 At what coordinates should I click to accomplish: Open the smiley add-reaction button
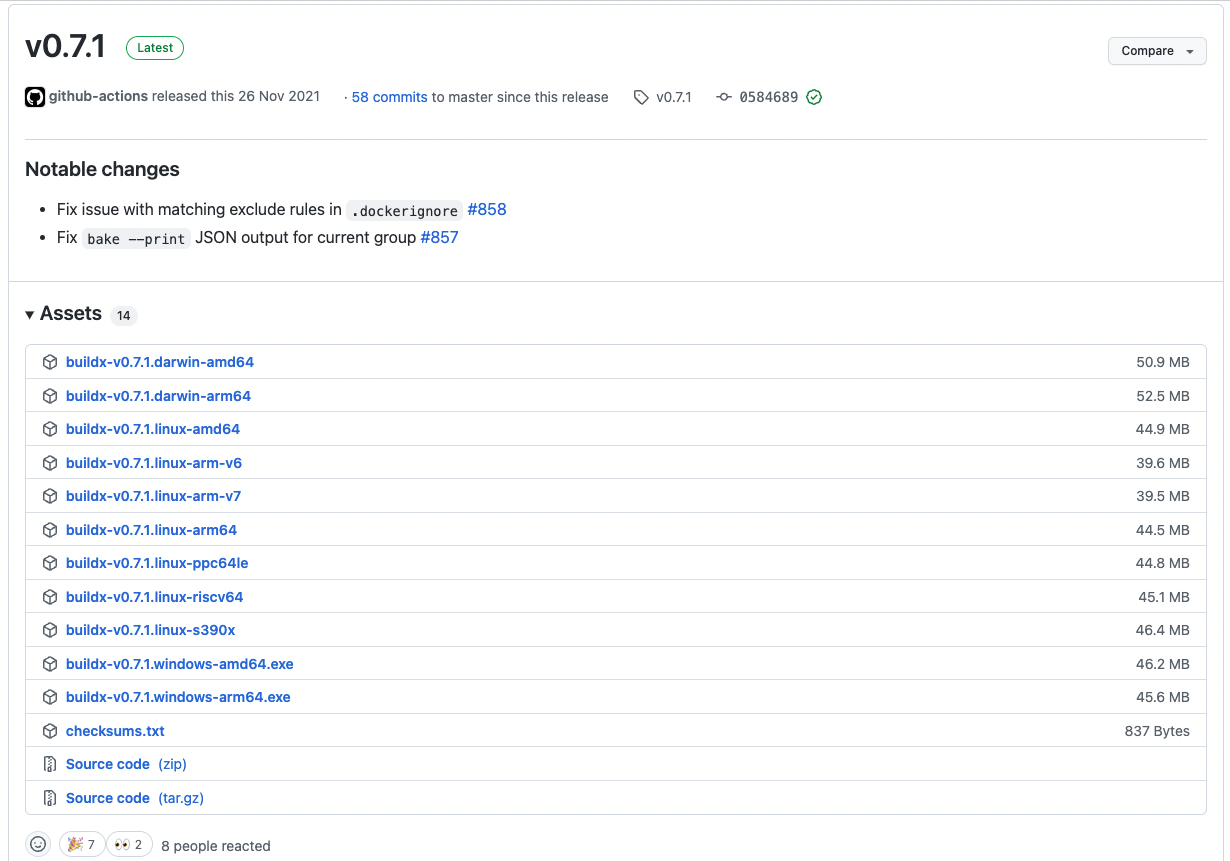coord(38,845)
